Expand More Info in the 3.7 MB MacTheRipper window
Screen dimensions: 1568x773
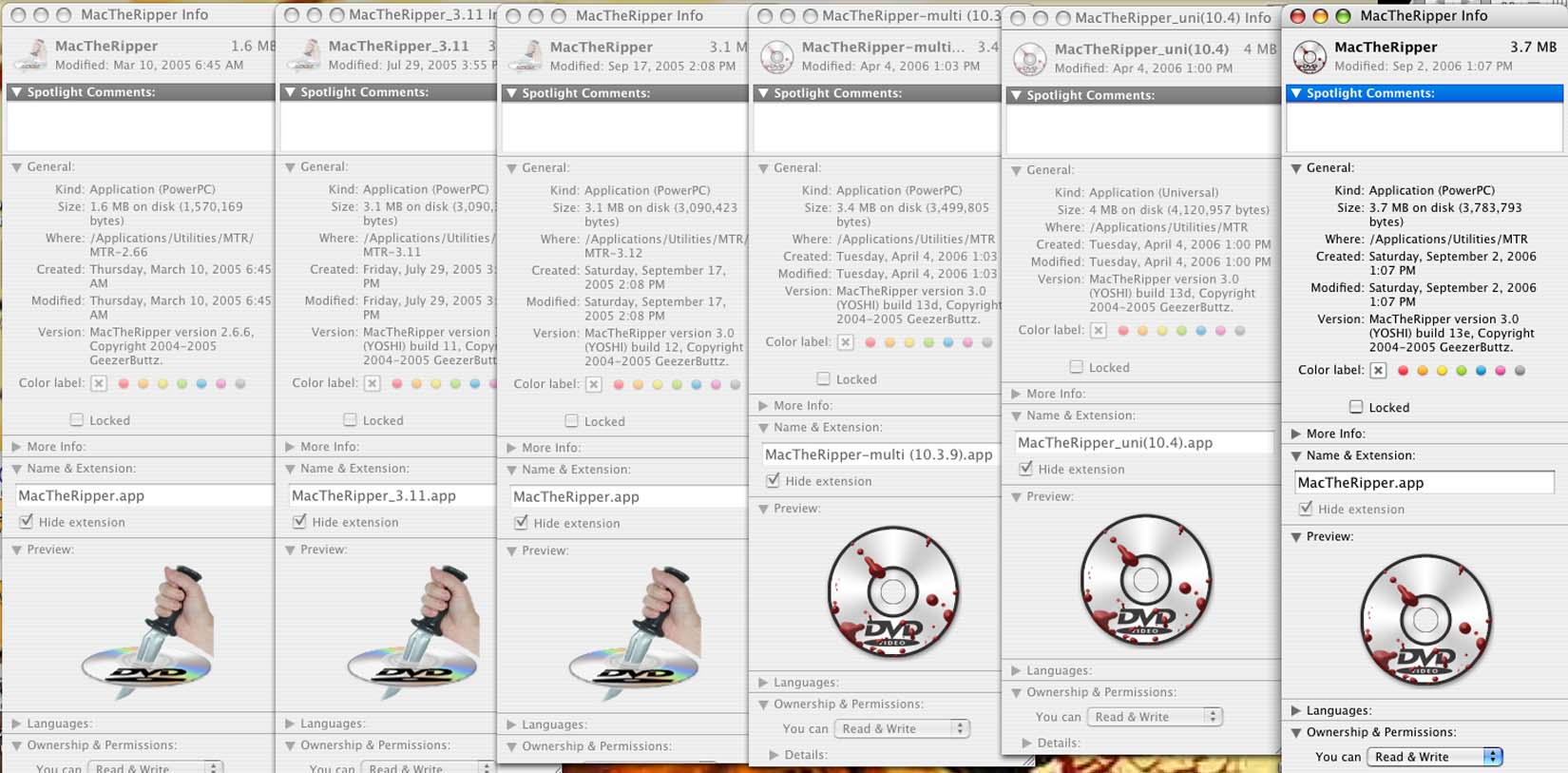click(1296, 434)
